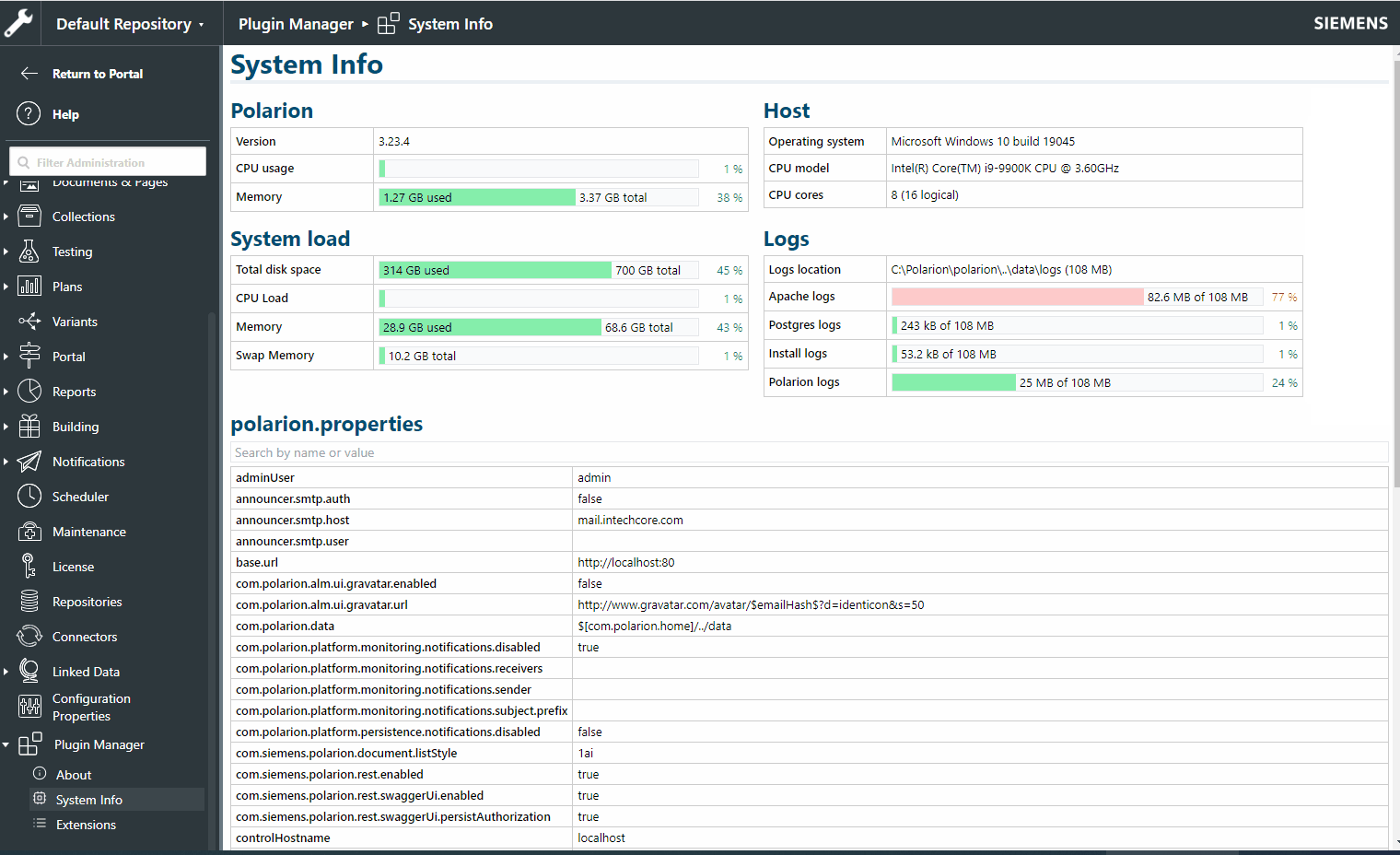The width and height of the screenshot is (1400, 855).
Task: Open the Connectors menu item
Action: pos(85,637)
